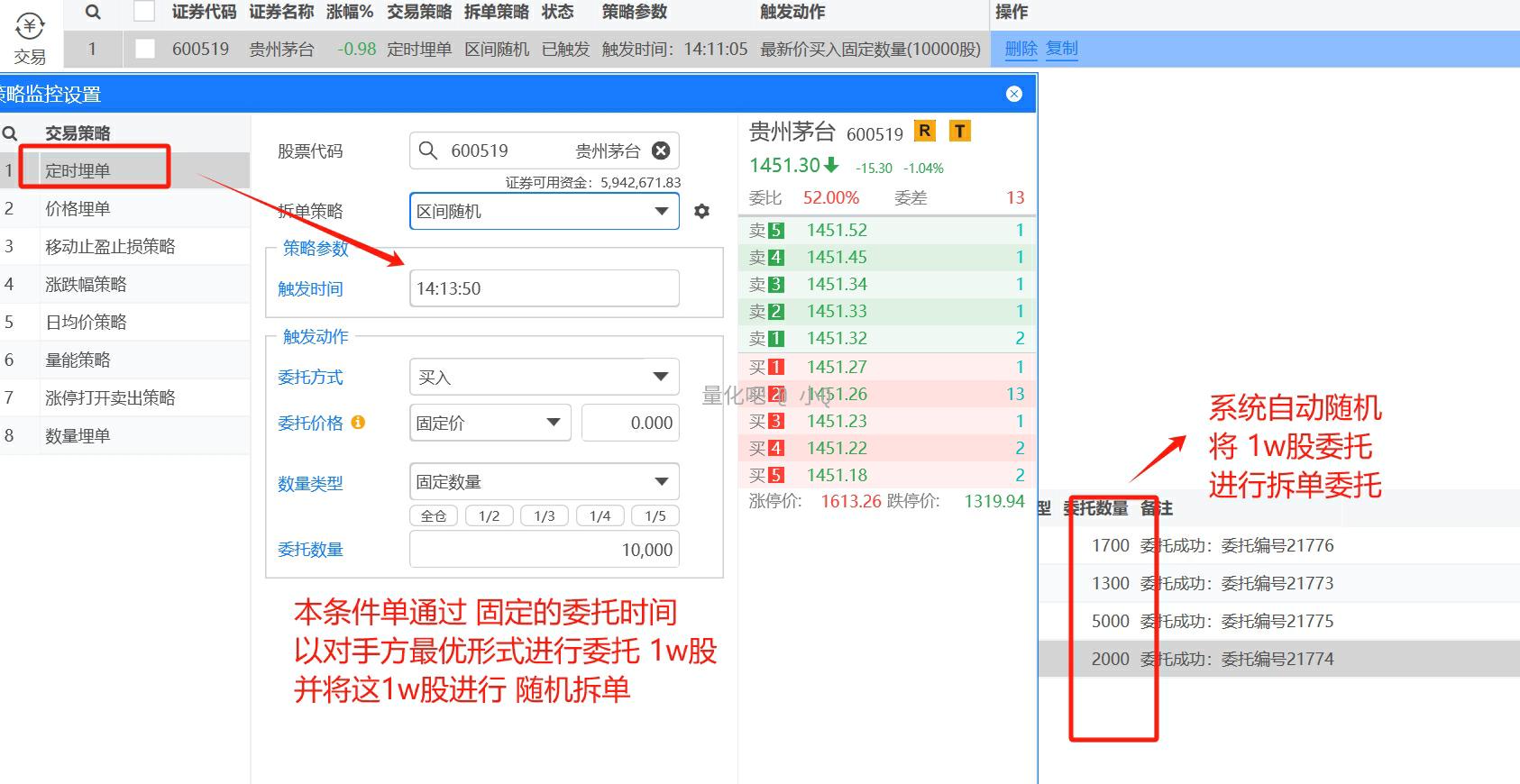The height and width of the screenshot is (784, 1520).
Task: Open the 数量类型 固定数量 dropdown
Action: click(x=544, y=482)
